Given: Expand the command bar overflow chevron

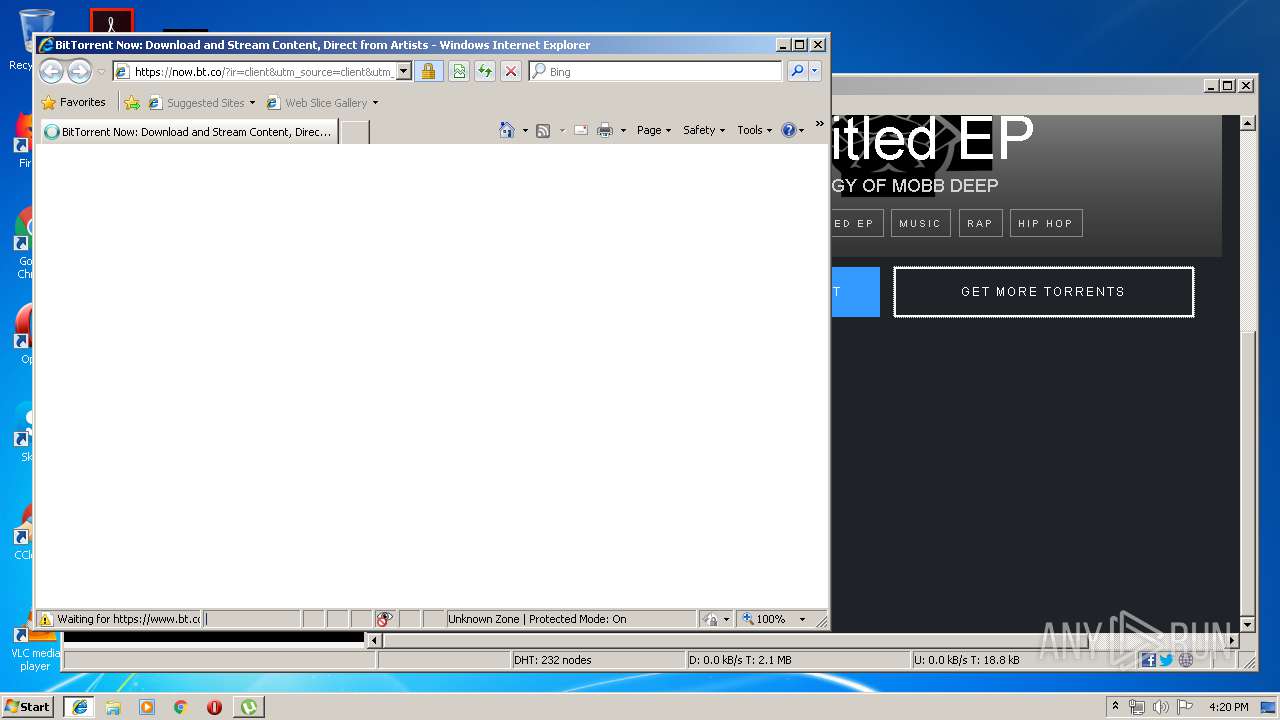Looking at the screenshot, I should [819, 125].
